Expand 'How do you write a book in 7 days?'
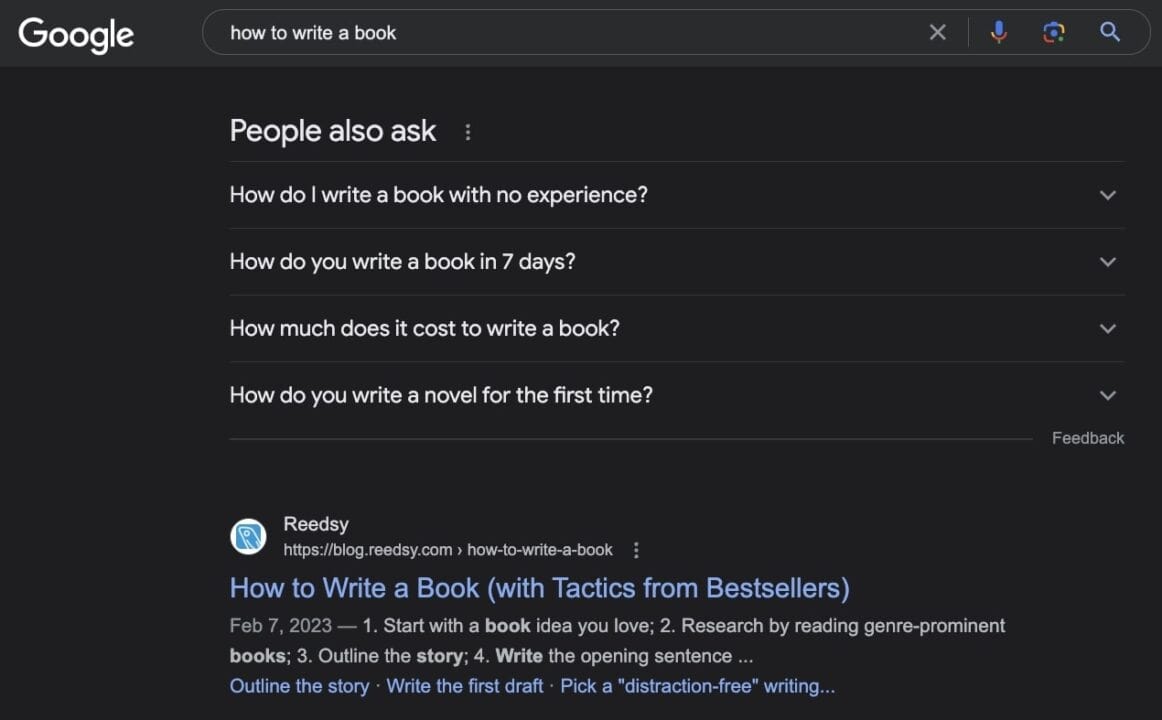 (x=1108, y=262)
